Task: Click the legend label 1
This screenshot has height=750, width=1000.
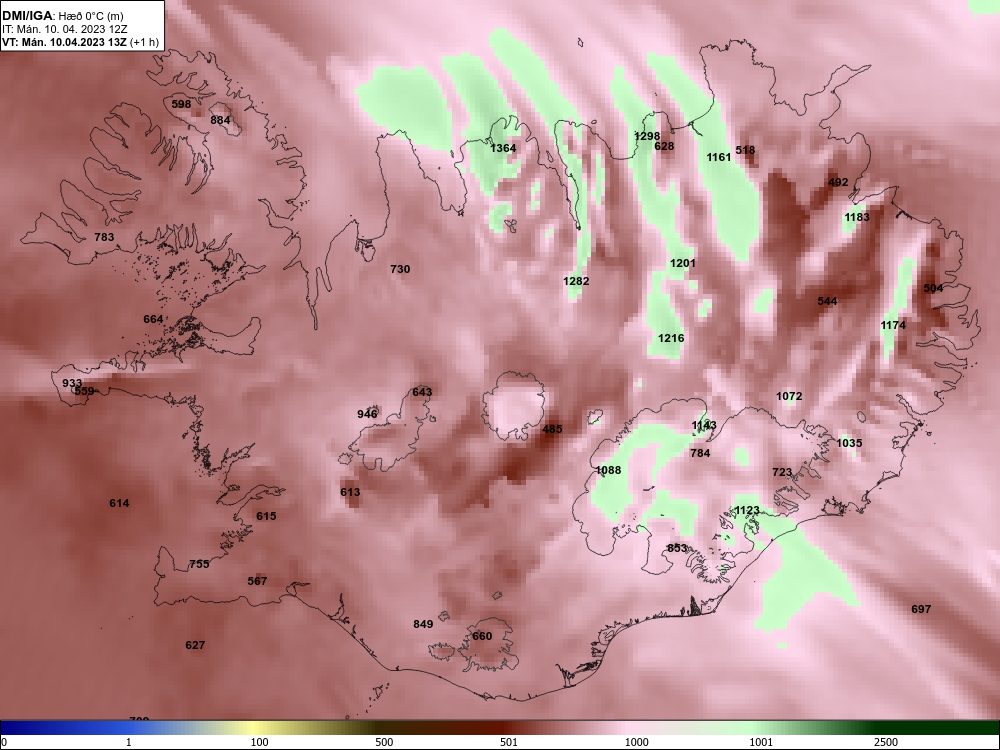Action: pos(129,742)
